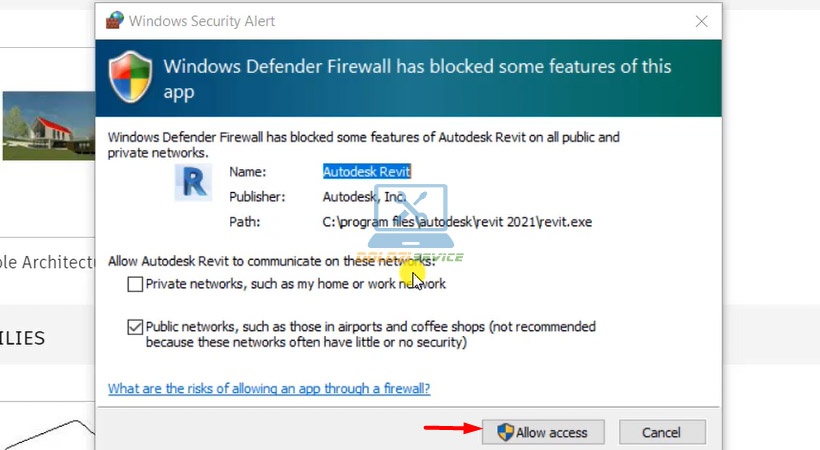The width and height of the screenshot is (820, 450).
Task: Open the firewall risks help link
Action: pyautogui.click(x=269, y=389)
